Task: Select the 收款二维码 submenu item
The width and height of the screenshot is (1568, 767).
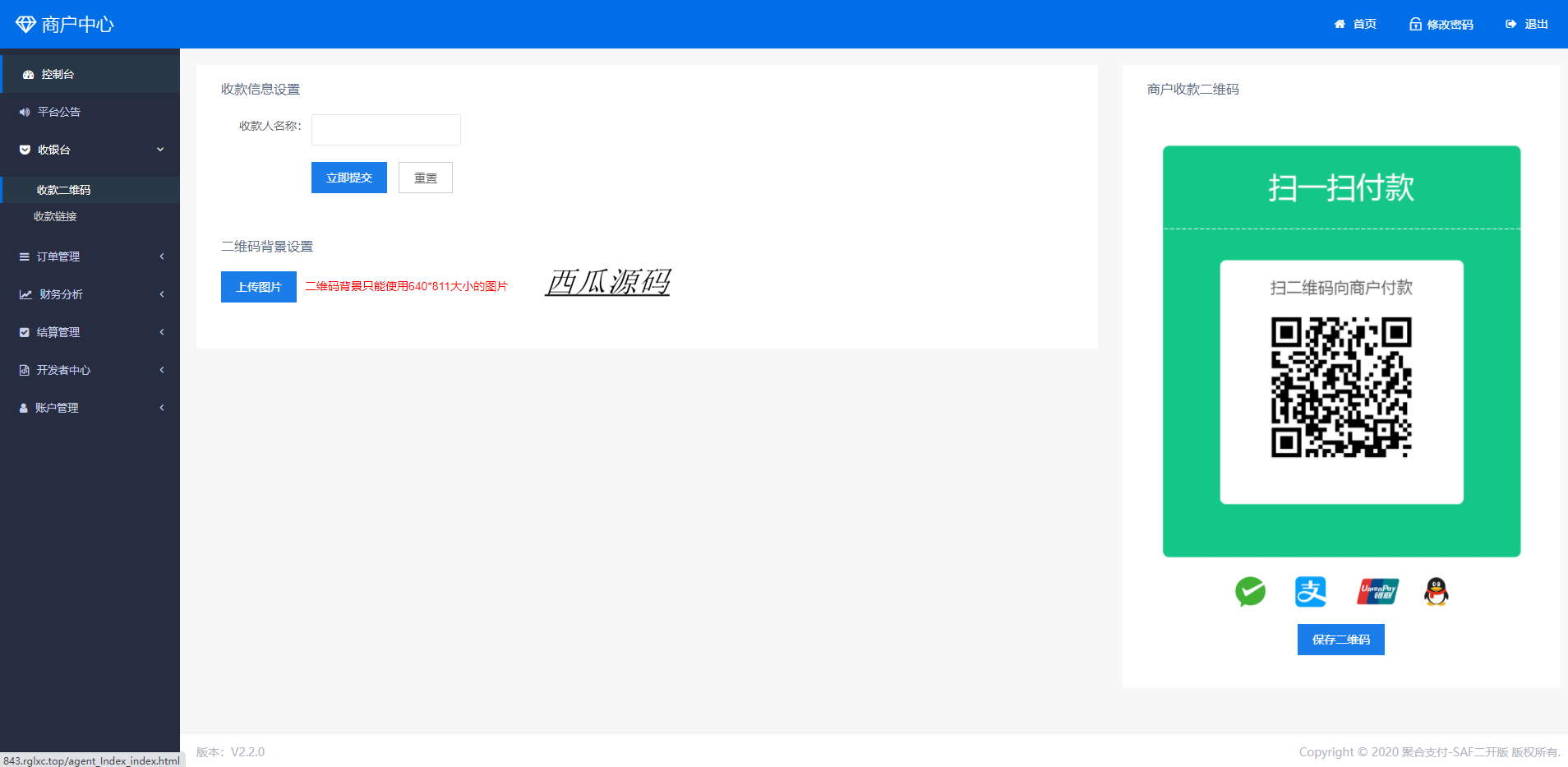Action: pos(90,190)
